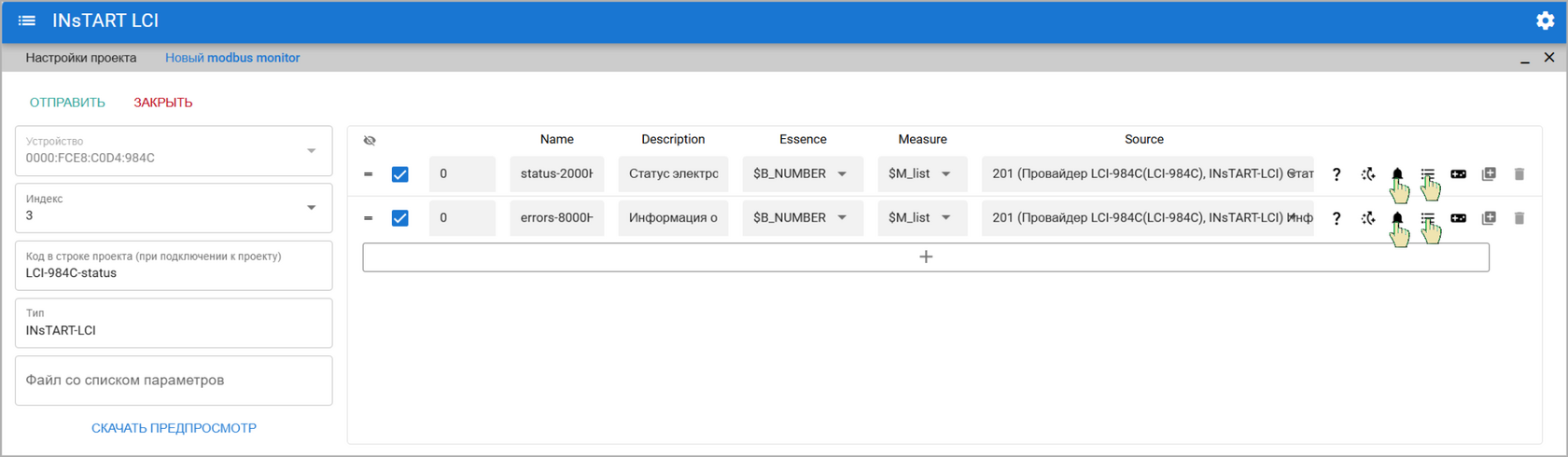The height and width of the screenshot is (457, 1568).
Task: Open the Measure $M_list dropdown for errors-8000H
Action: tap(921, 218)
